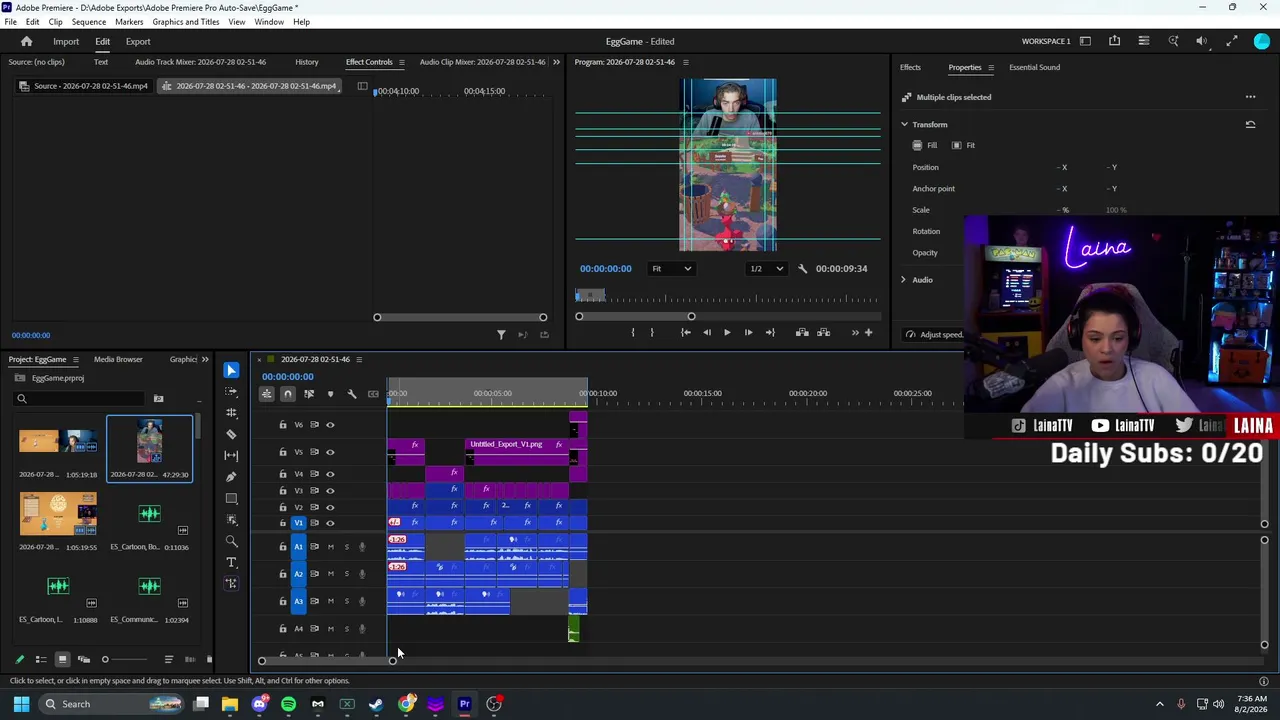Screen dimensions: 1280x720
Task: Expand the Audio section in Properties
Action: pos(904,280)
